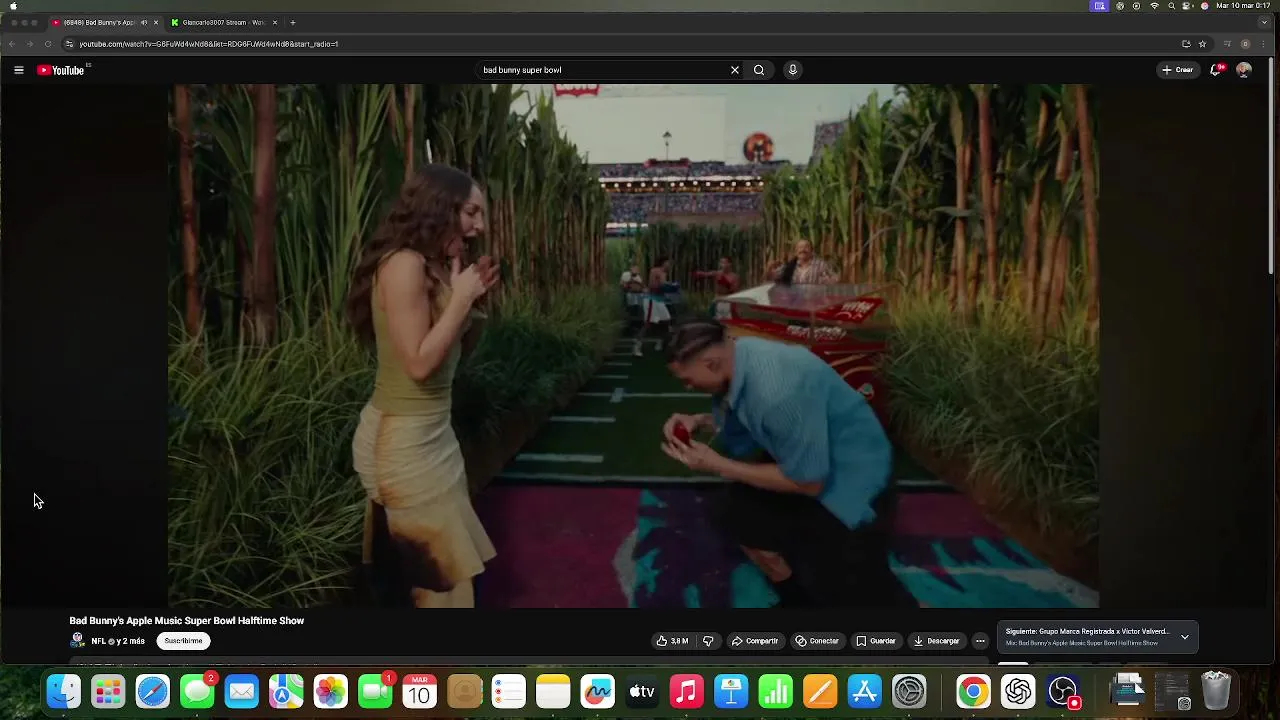Screen dimensions: 1280x720
Task: Go back in Chrome history
Action: pos(12,44)
